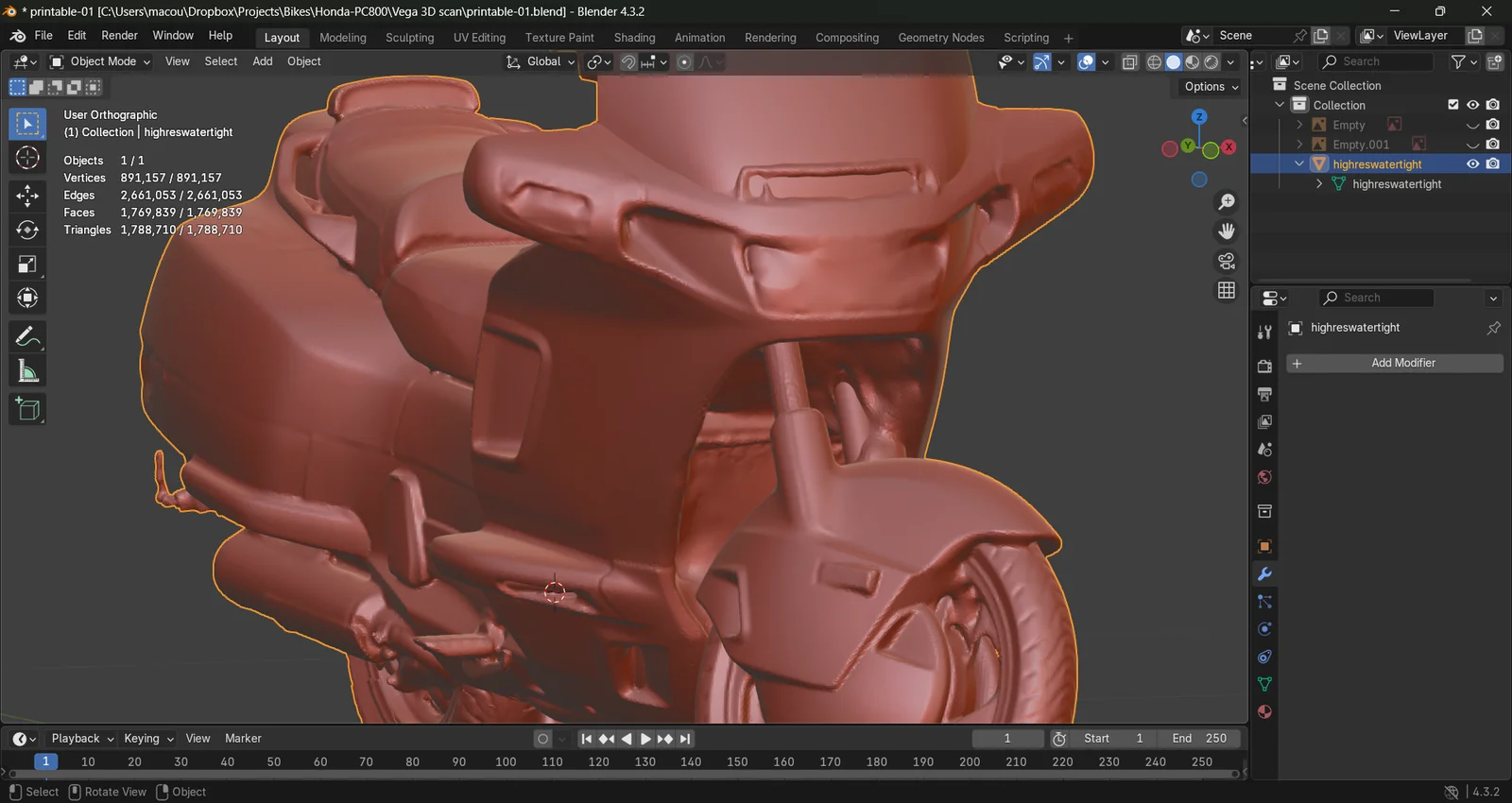Screen dimensions: 1512x803
Task: Jump to the timeline start frame
Action: pos(586,739)
